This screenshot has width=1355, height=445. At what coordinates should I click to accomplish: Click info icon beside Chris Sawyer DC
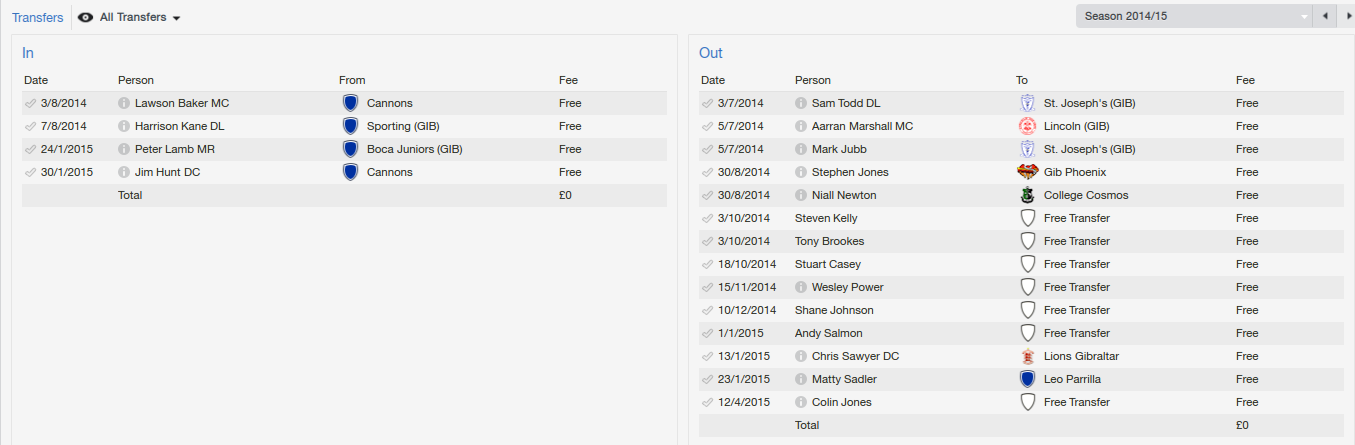point(801,356)
